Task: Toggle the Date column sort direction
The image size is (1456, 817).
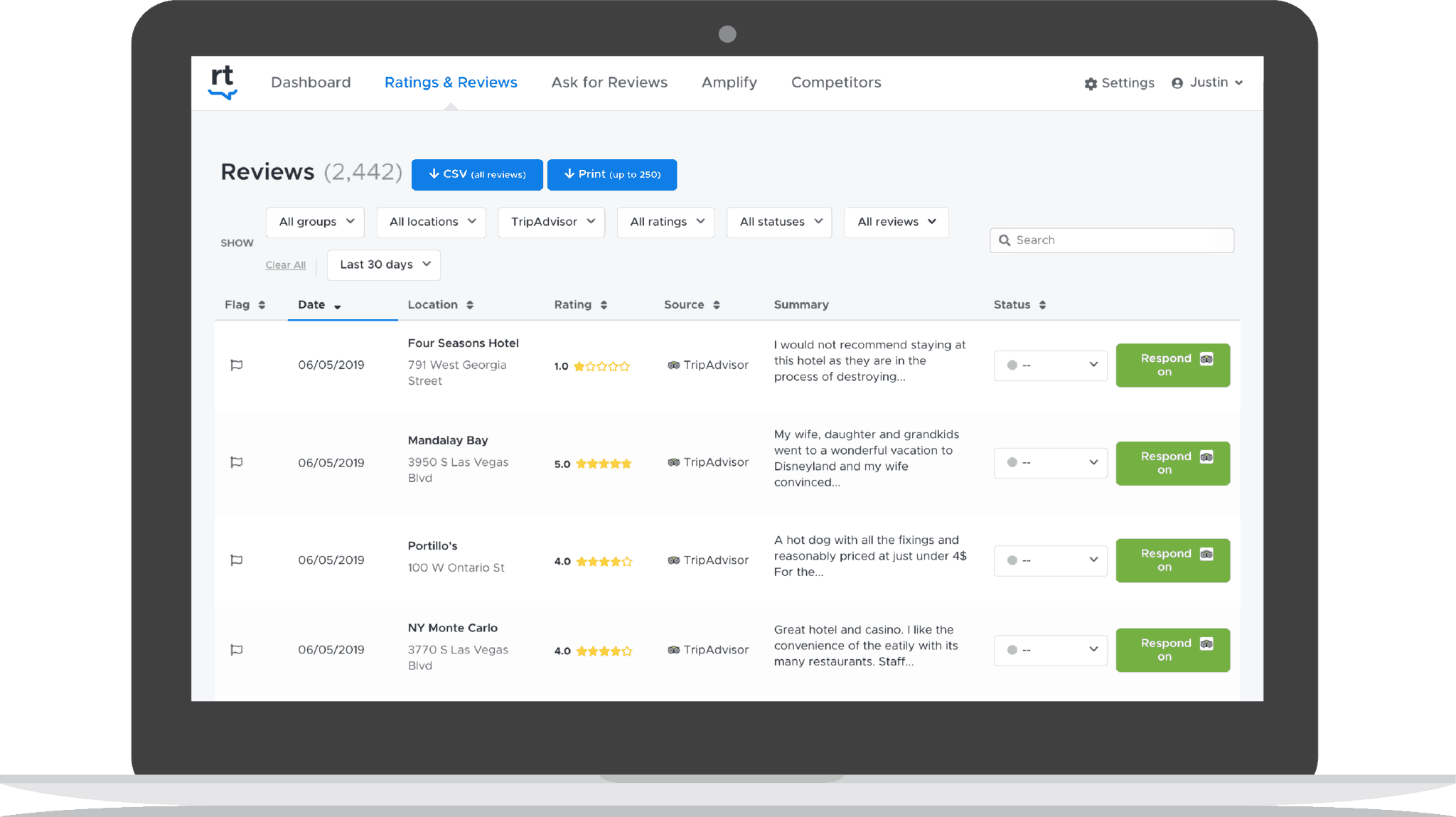Action: [x=338, y=306]
